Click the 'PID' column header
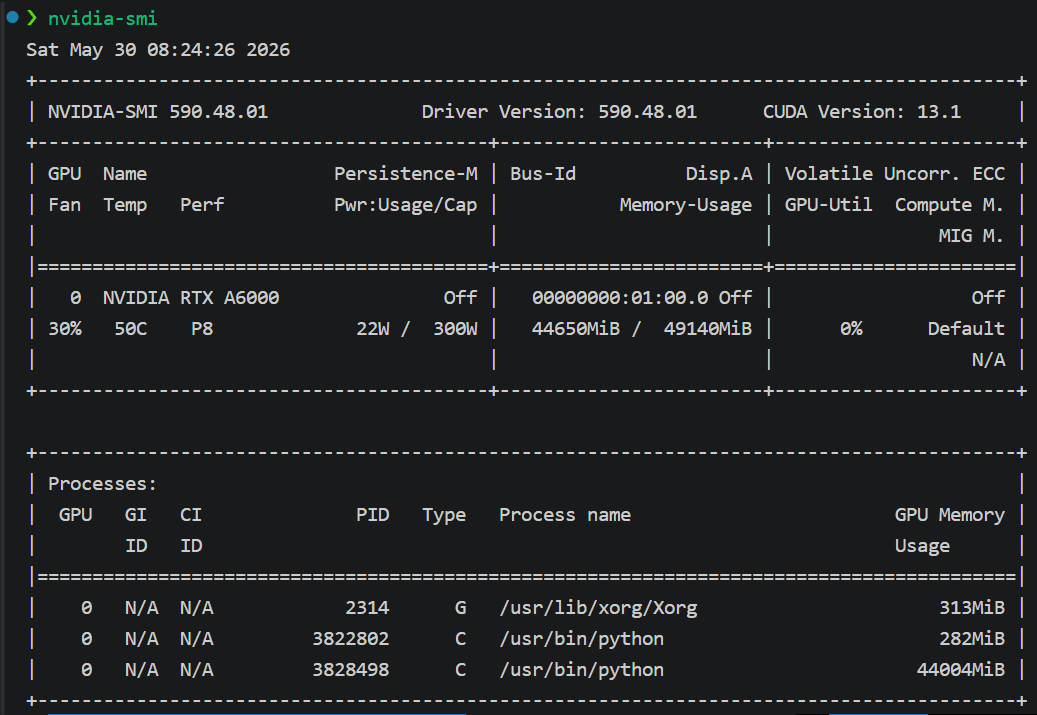 click(x=373, y=515)
